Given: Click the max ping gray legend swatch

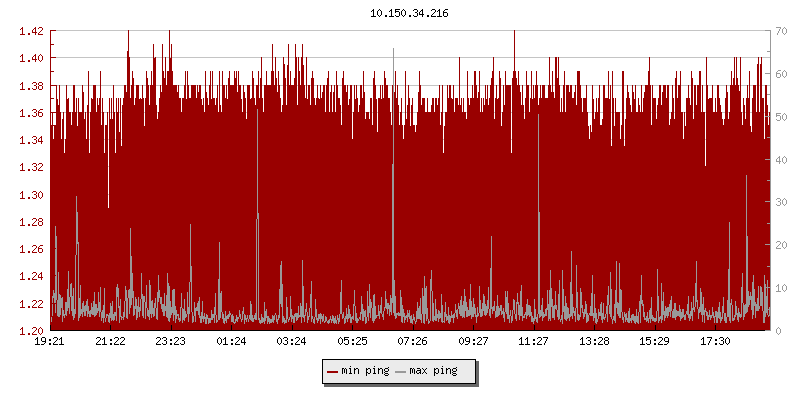Looking at the screenshot, I should (x=401, y=371).
